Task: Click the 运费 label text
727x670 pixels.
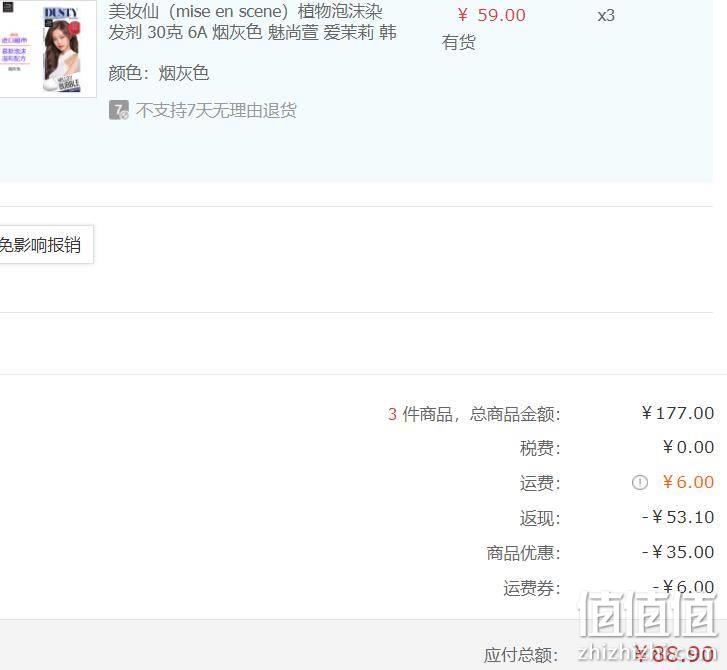Action: (540, 483)
